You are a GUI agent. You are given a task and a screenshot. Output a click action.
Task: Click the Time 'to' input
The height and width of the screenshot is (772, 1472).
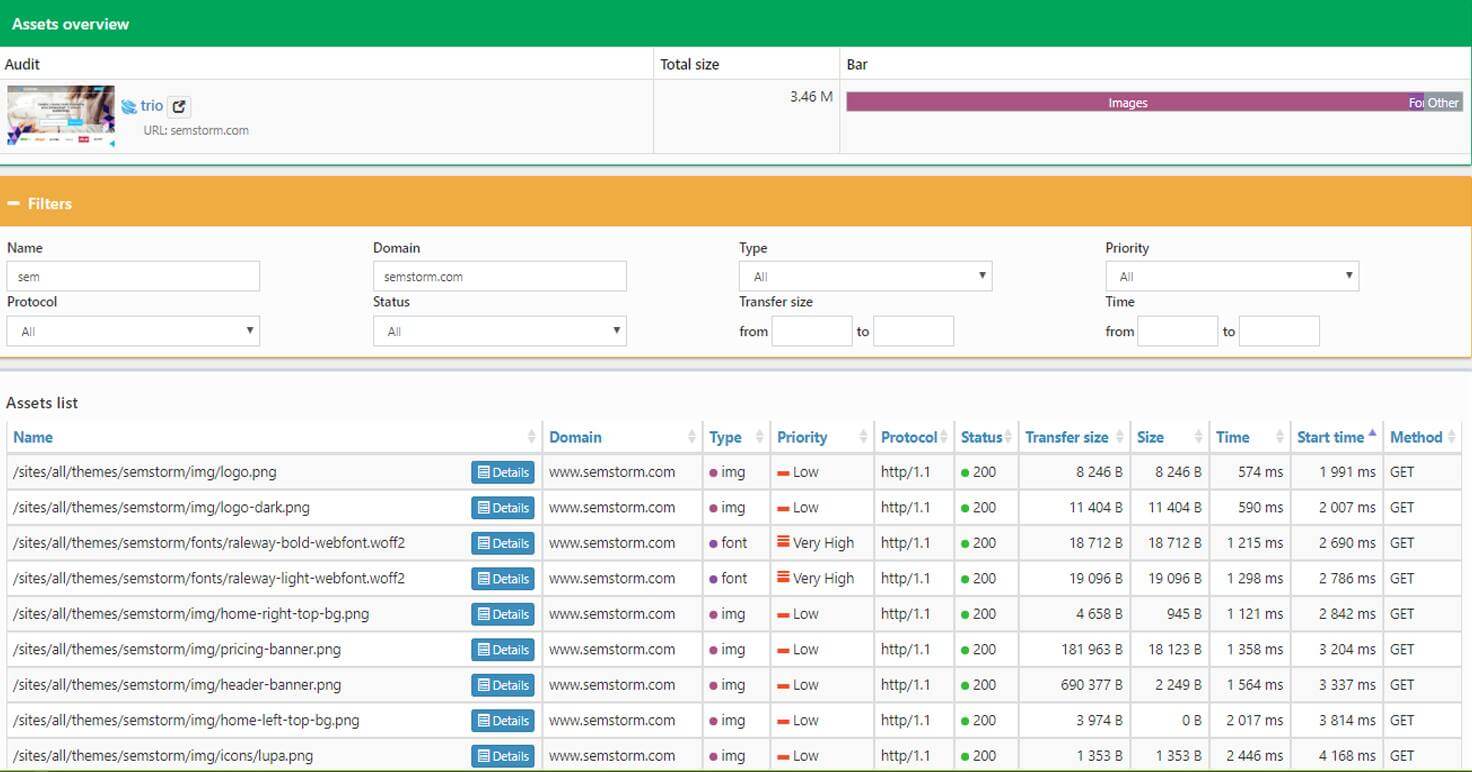[x=1279, y=331]
